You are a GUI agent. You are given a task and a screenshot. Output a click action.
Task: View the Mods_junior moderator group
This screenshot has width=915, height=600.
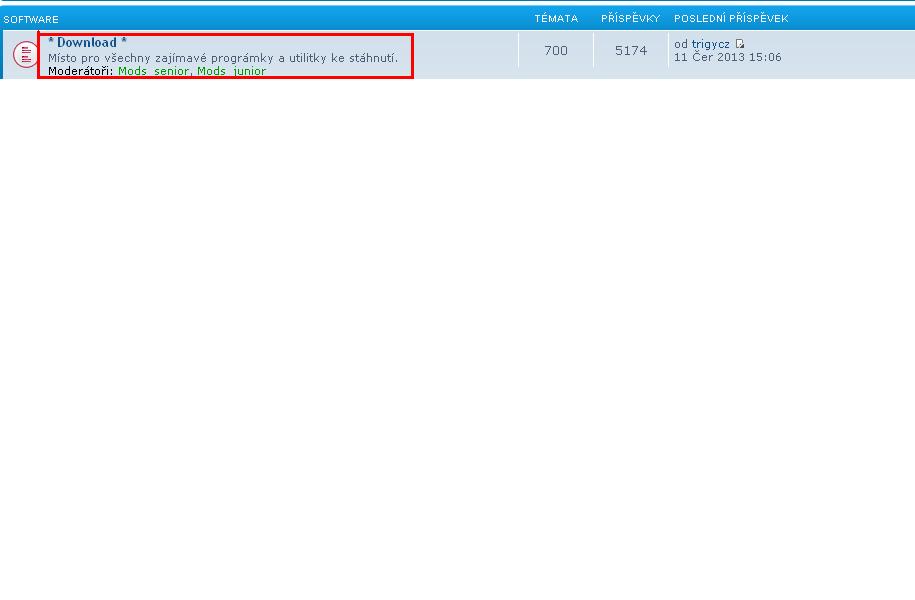231,71
